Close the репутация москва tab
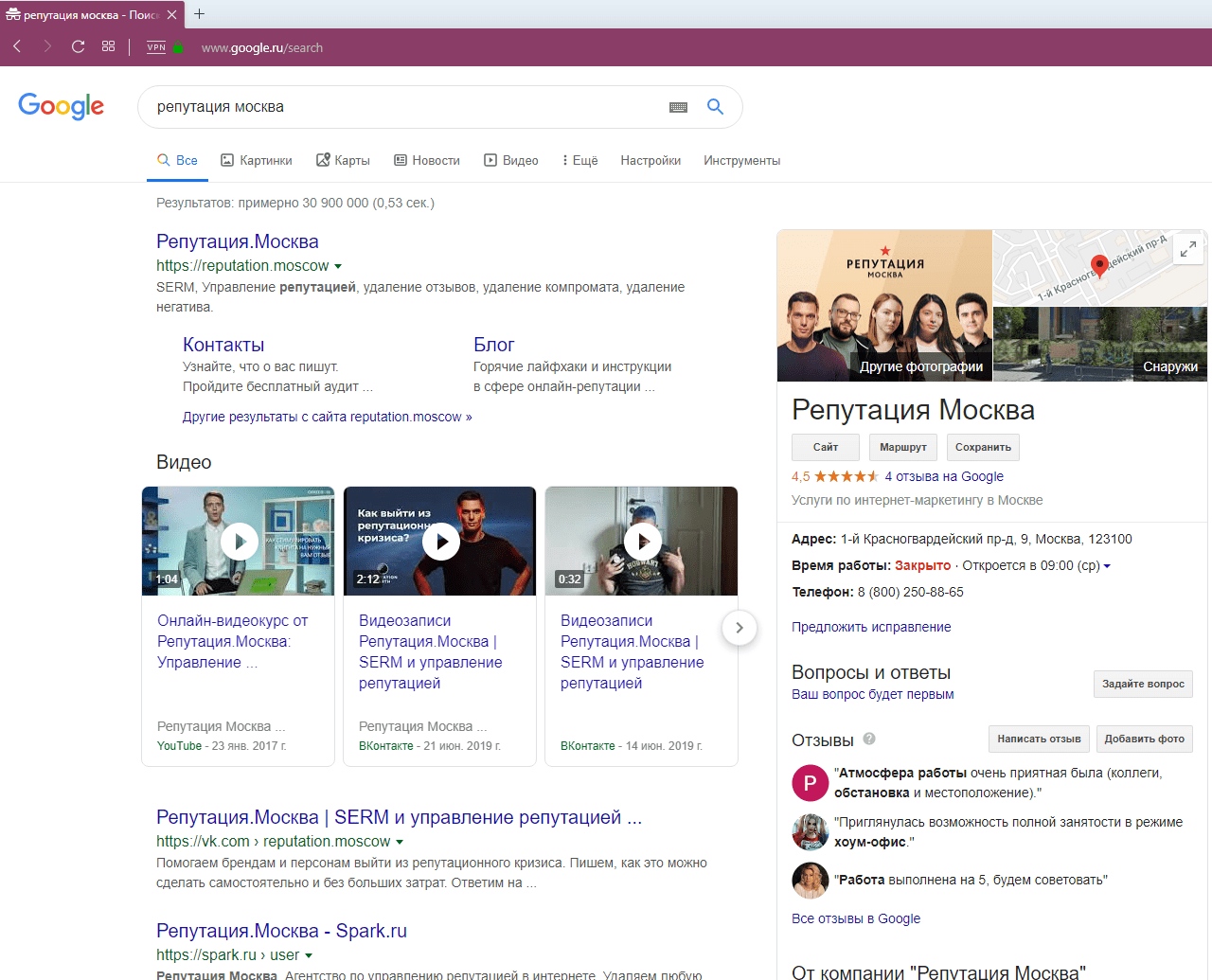The height and width of the screenshot is (980, 1212). [171, 14]
